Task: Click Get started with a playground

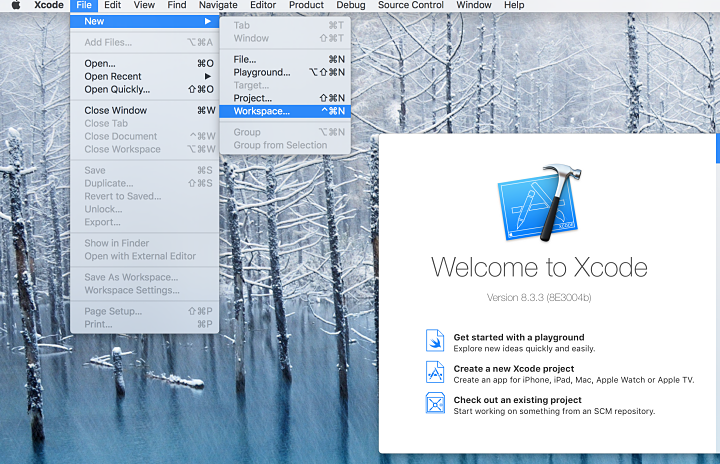Action: click(x=519, y=337)
